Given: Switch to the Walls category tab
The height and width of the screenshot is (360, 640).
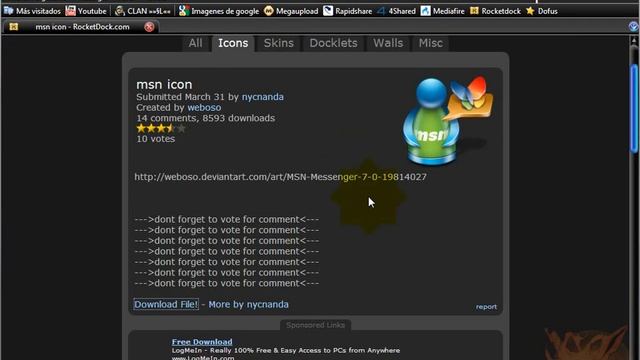Looking at the screenshot, I should point(388,43).
